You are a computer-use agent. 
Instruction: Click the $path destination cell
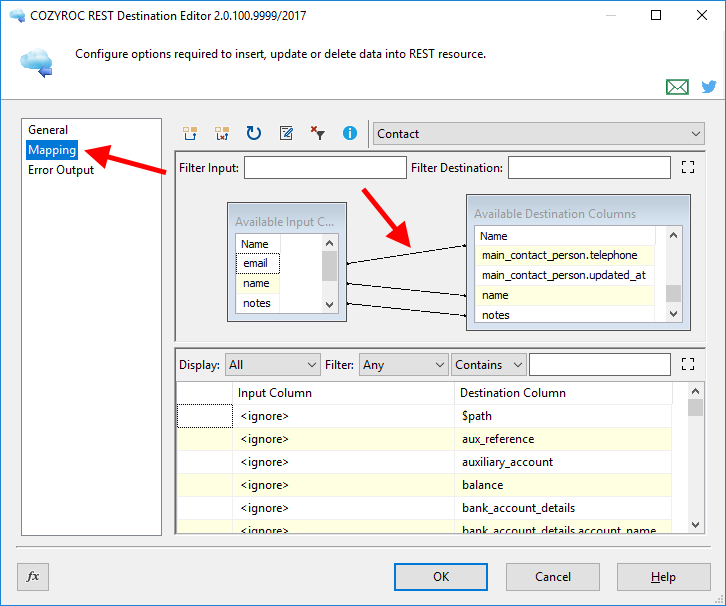coord(563,416)
